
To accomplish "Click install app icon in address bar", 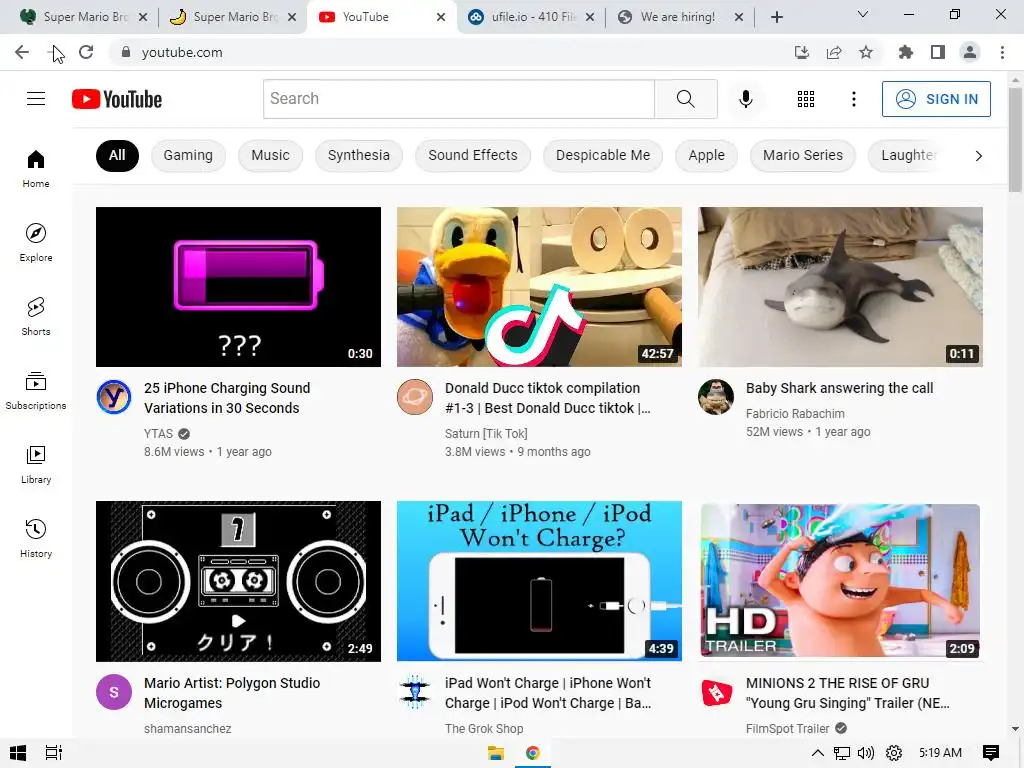I will [x=802, y=52].
